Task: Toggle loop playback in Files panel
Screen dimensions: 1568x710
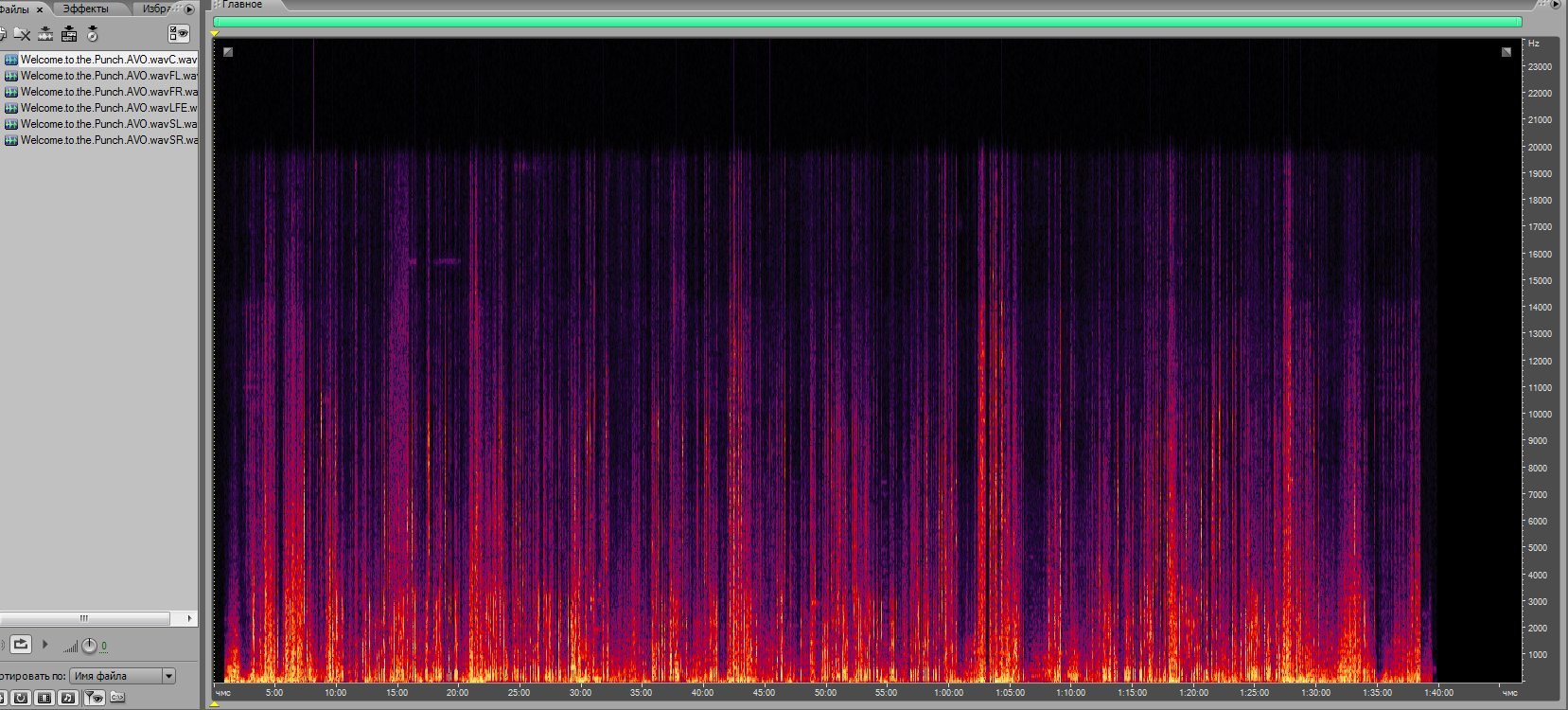Action: click(x=21, y=645)
